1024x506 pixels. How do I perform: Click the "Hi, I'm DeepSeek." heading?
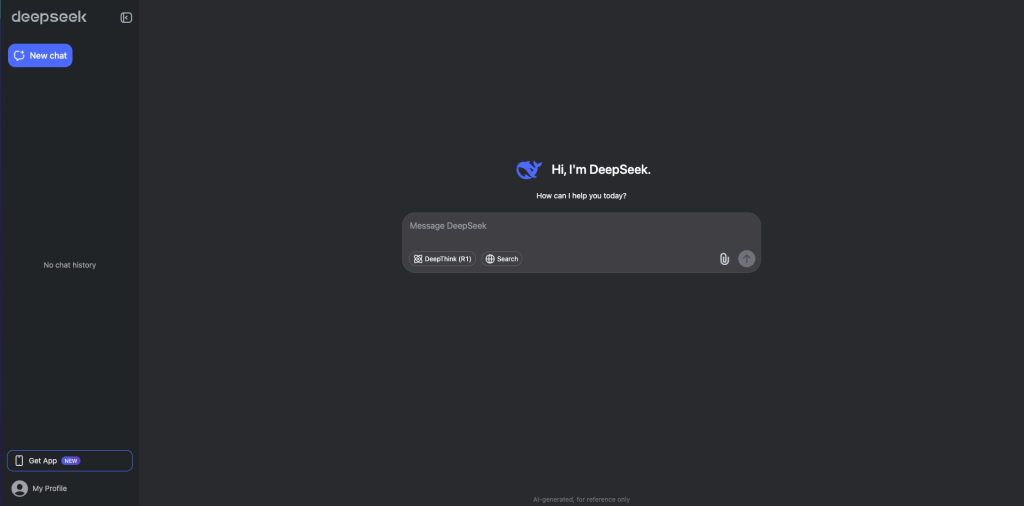coord(601,170)
